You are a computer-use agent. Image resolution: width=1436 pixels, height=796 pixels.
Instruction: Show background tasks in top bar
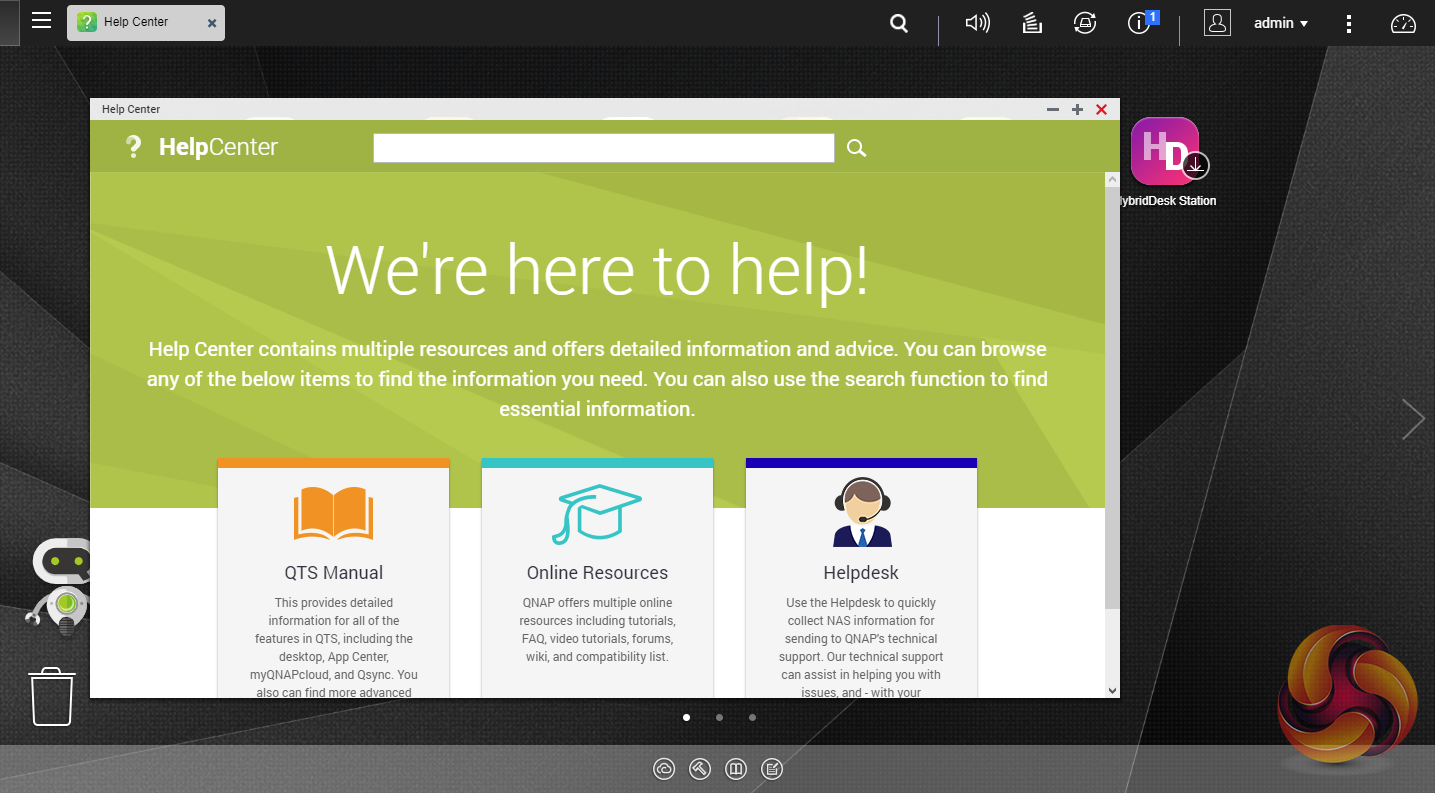[1033, 23]
